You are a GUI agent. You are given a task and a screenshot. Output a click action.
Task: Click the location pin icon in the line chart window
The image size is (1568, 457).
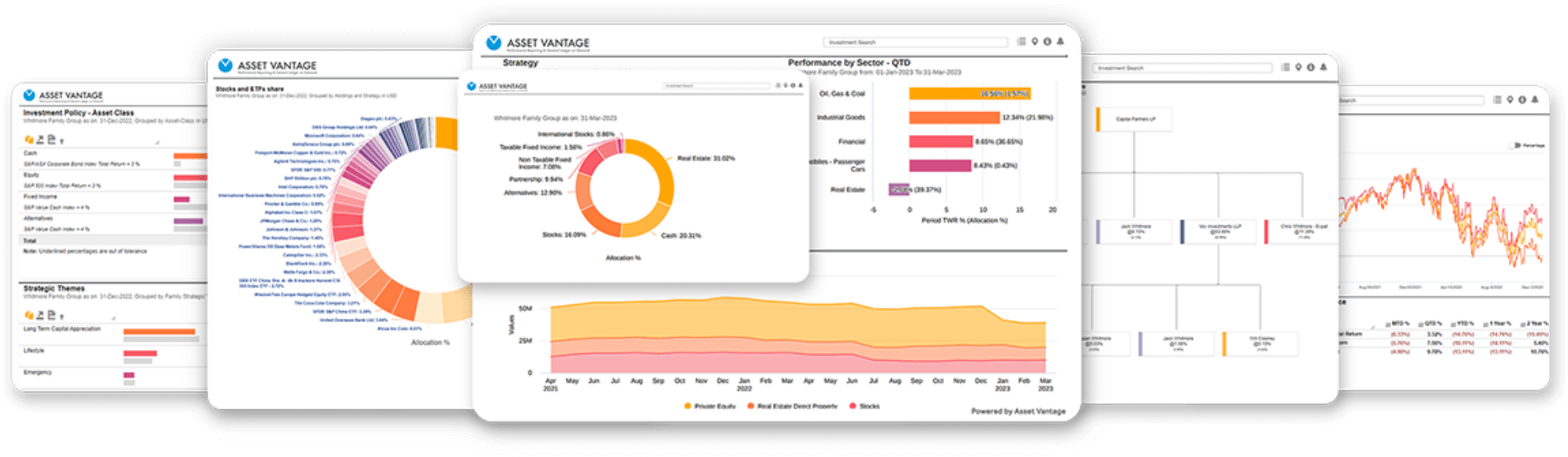[x=1510, y=100]
